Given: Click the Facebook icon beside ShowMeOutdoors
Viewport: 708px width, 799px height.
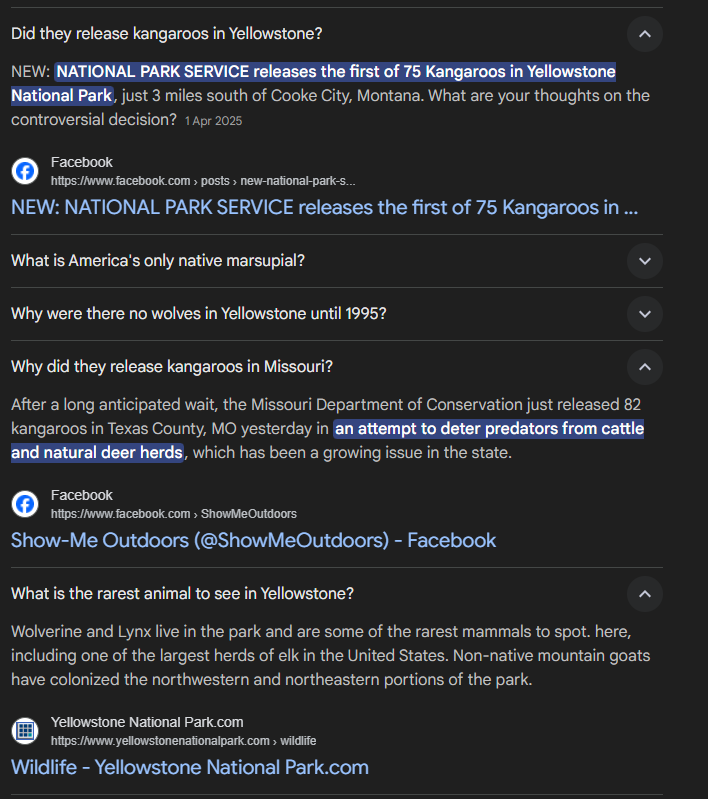Looking at the screenshot, I should [x=25, y=504].
